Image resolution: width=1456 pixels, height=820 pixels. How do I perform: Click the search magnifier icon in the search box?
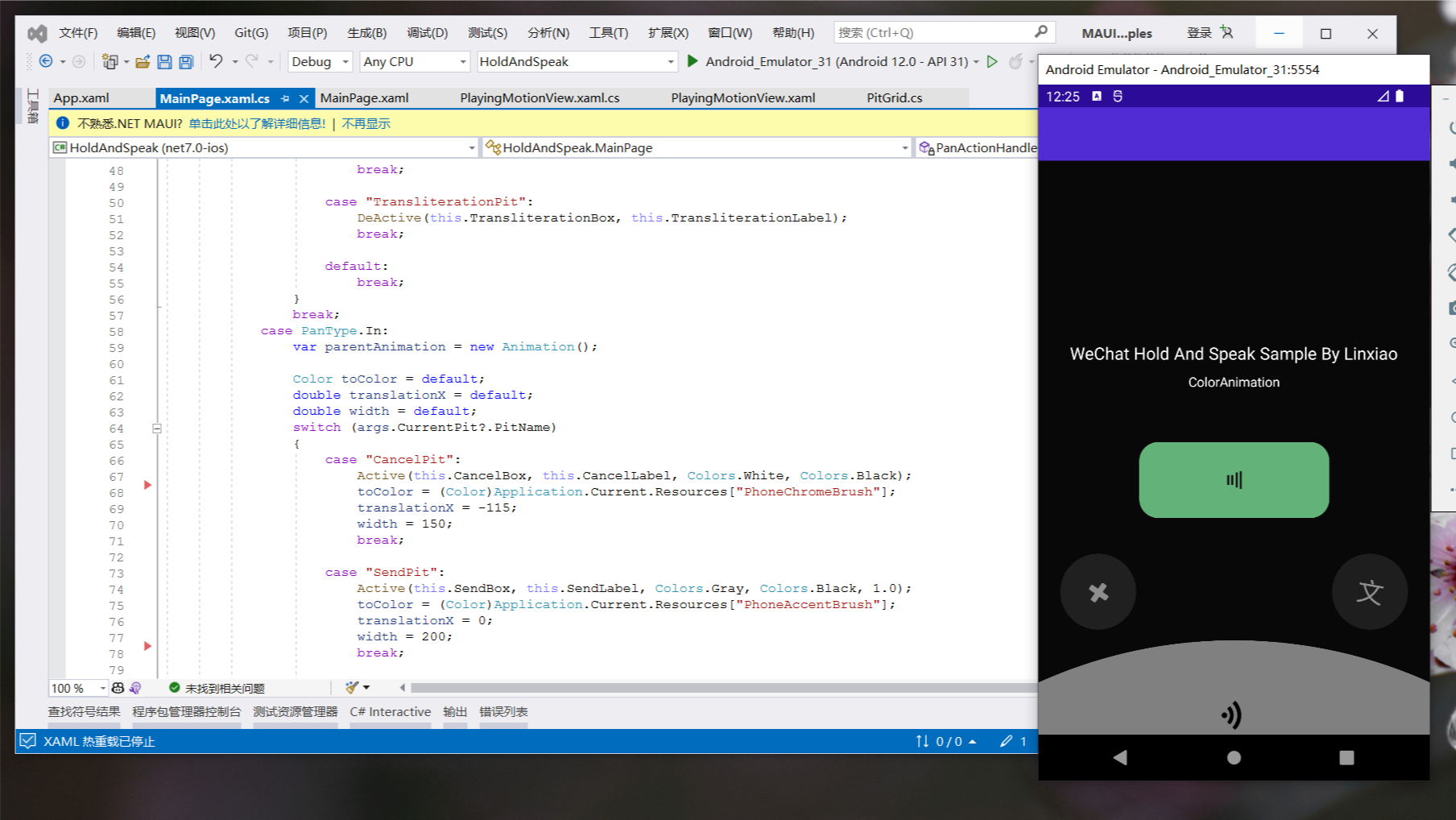pyautogui.click(x=1041, y=32)
